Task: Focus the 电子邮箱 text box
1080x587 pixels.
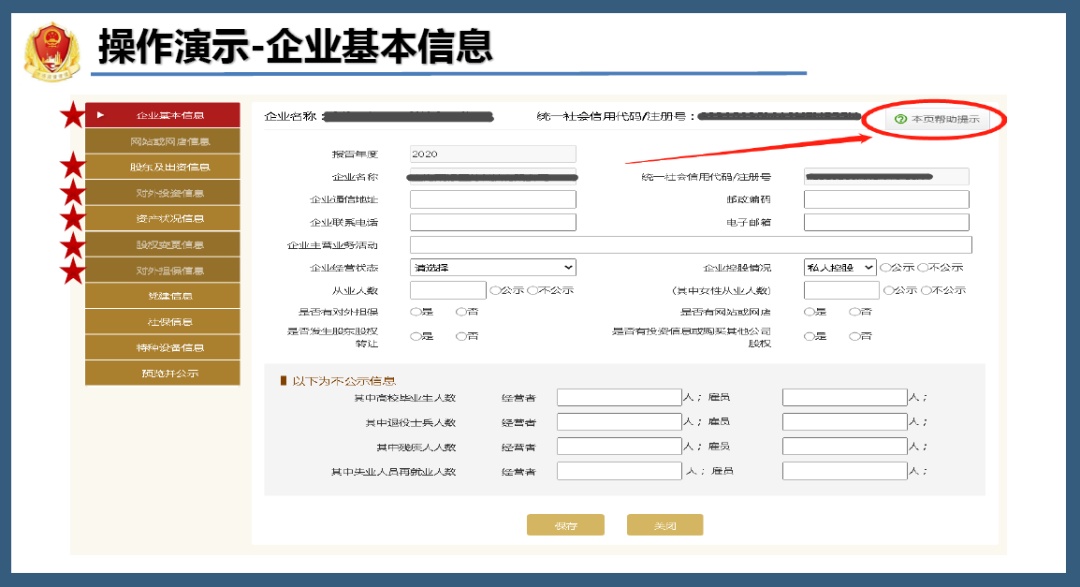Action: click(886, 222)
